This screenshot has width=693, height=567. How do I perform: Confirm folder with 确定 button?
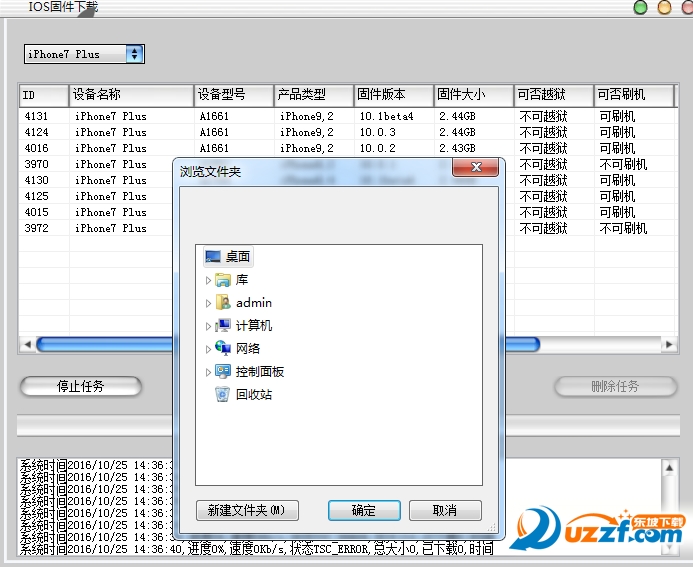(364, 510)
